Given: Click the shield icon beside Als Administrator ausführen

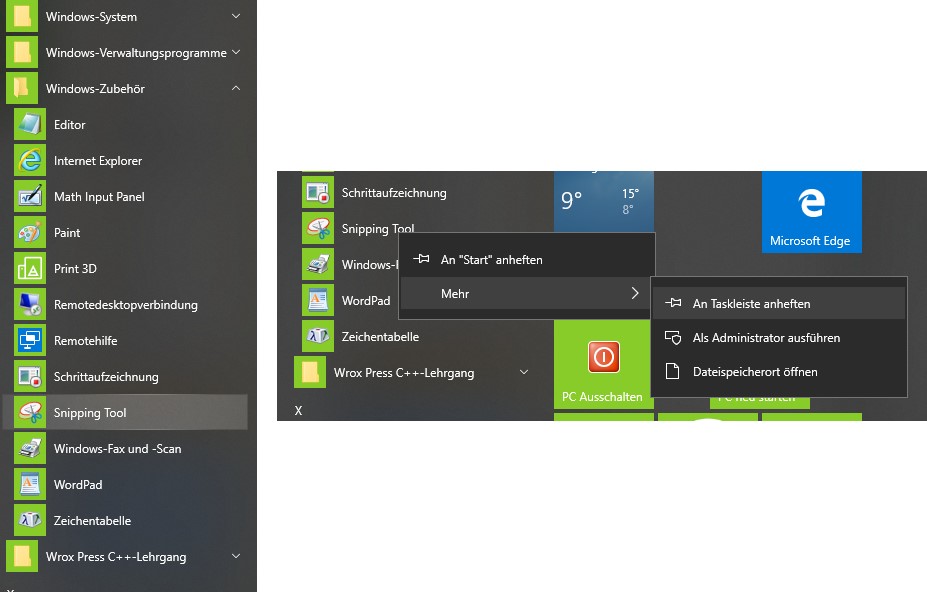Looking at the screenshot, I should click(x=673, y=338).
